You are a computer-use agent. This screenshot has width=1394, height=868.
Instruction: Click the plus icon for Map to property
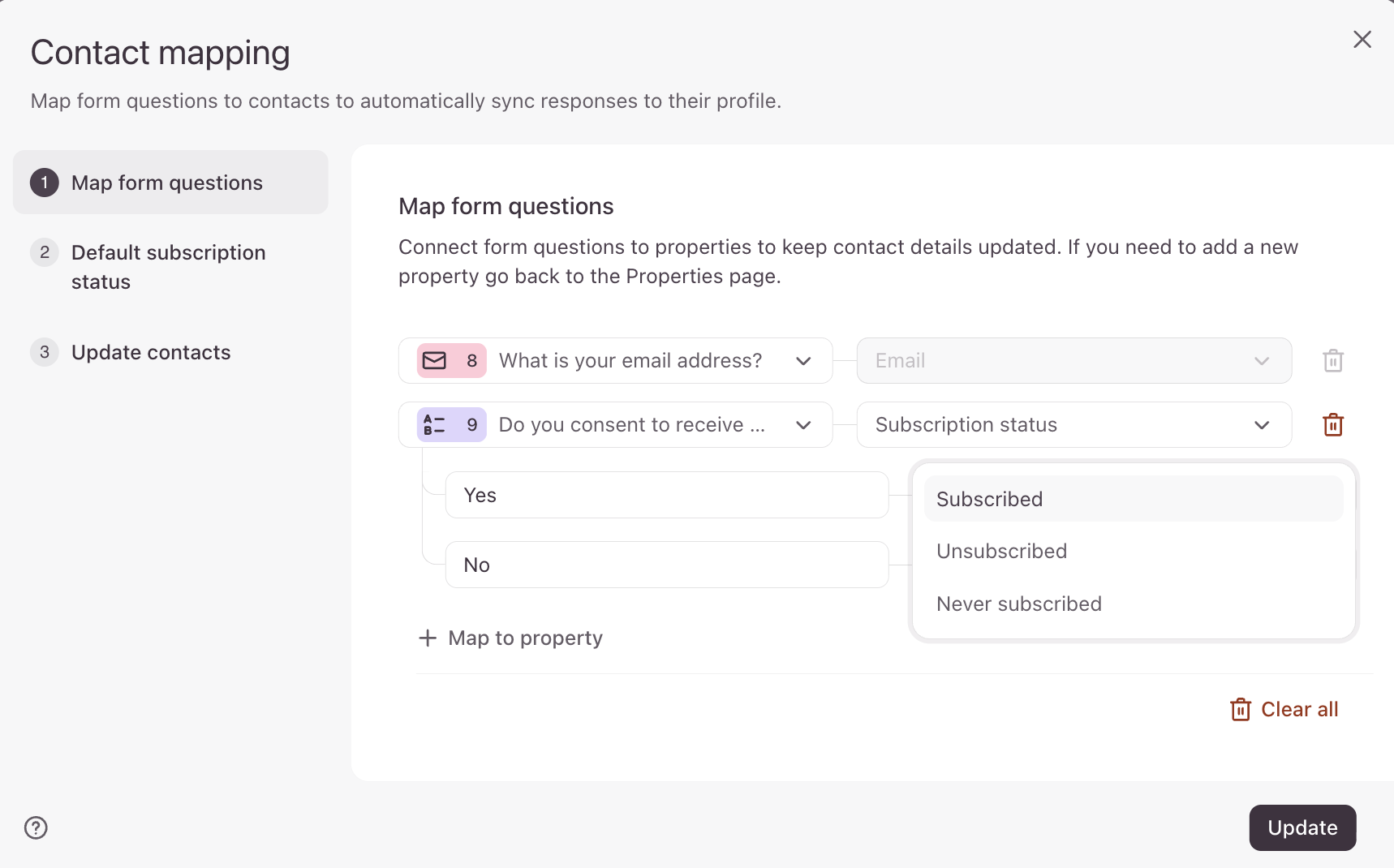(x=428, y=638)
